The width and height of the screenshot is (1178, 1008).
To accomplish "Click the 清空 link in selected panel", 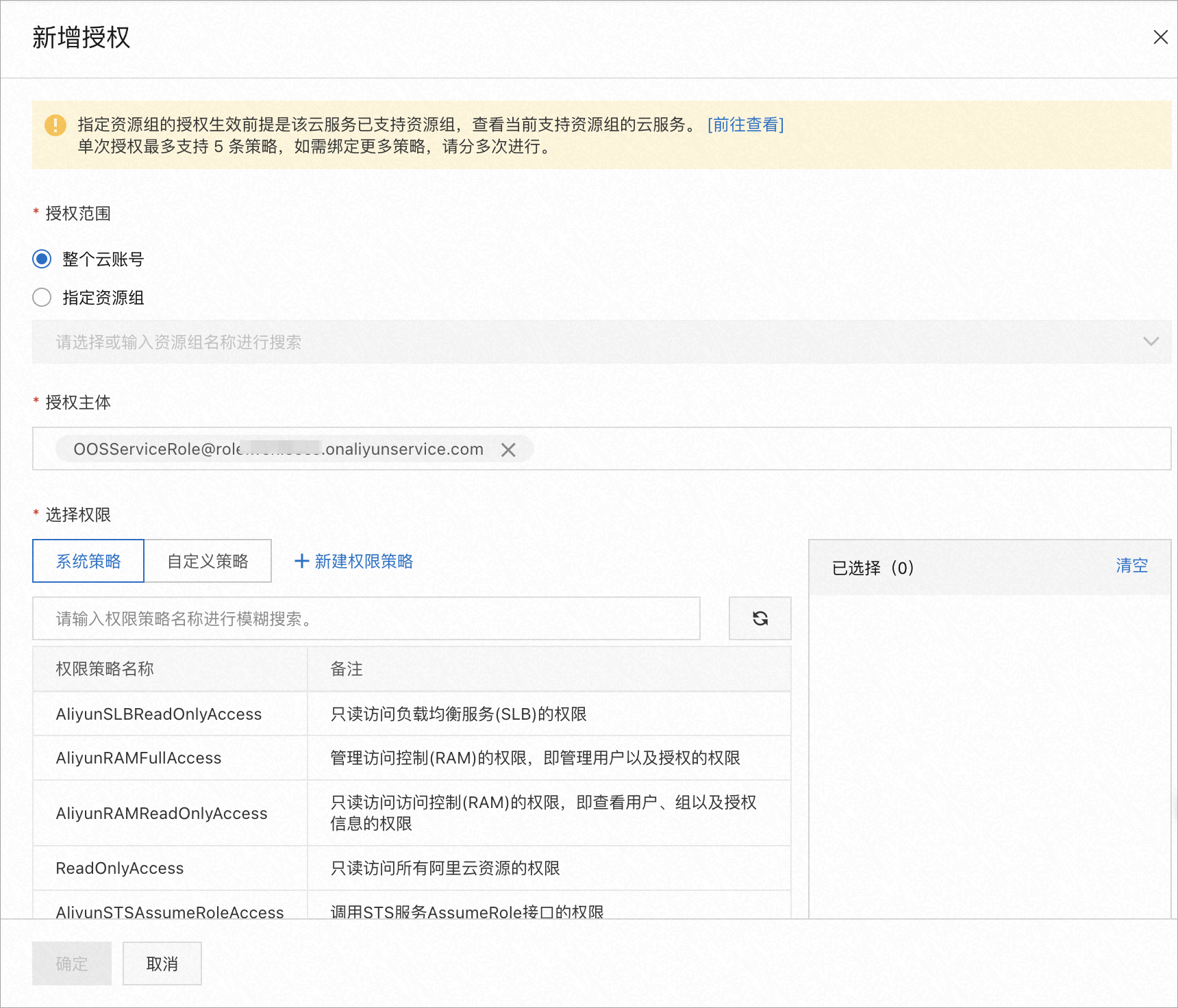I will (1131, 566).
